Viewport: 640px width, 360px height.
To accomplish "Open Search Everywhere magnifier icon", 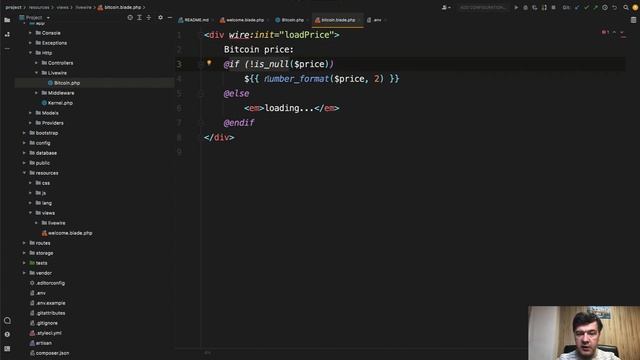I will 626,7.
